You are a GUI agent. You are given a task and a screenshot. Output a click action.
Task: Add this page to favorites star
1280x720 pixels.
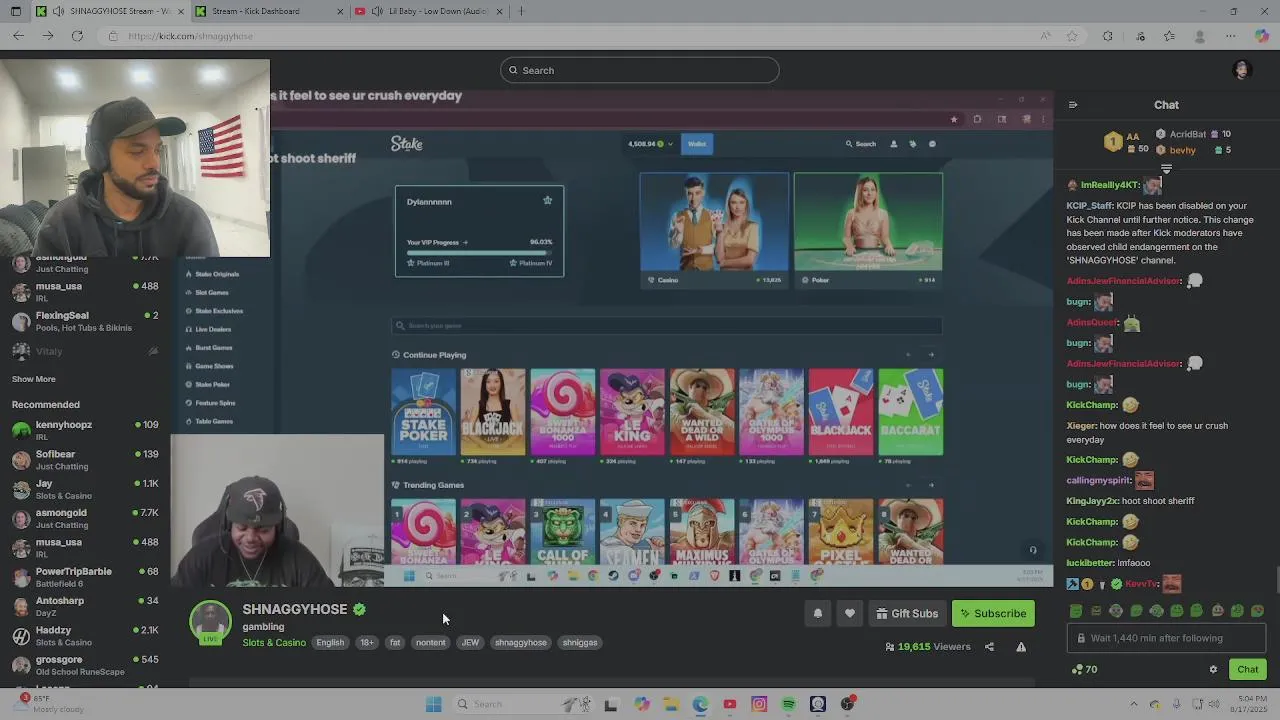coord(1072,36)
